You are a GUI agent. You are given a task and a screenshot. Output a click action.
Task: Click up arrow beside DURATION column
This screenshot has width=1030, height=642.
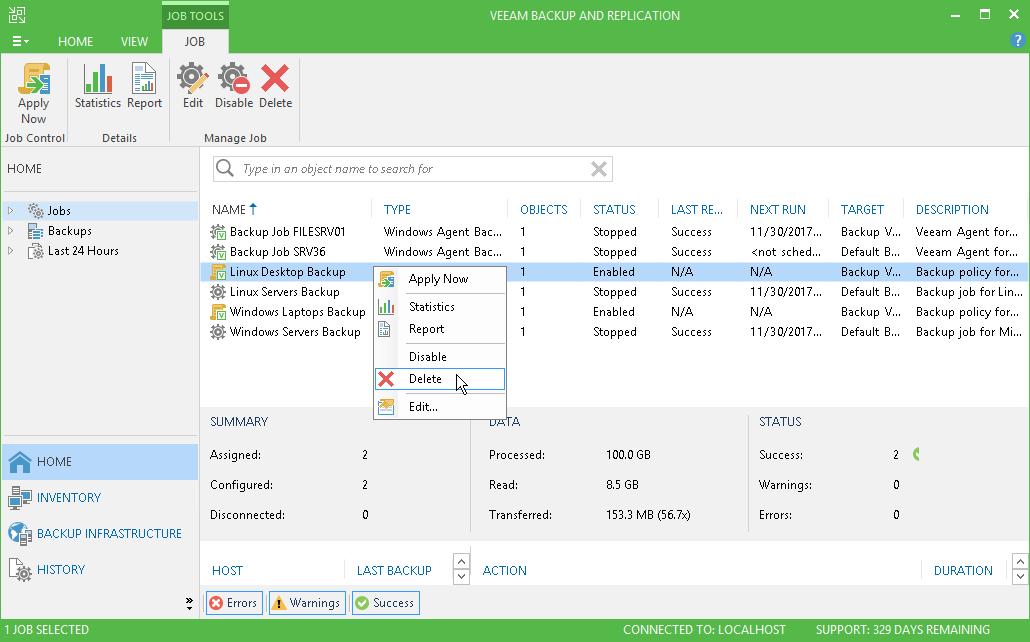1019,562
